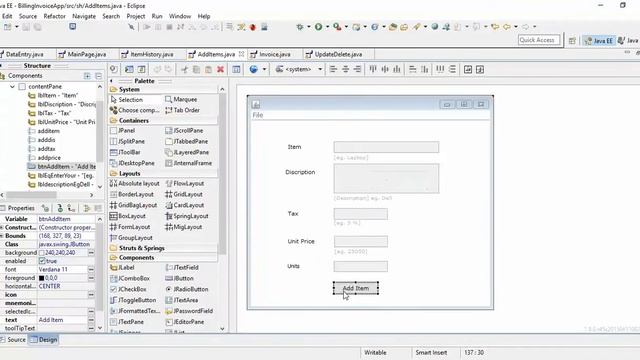Viewport: 640px width, 360px height.
Task: Click the Discription text area in form
Action: [386, 178]
